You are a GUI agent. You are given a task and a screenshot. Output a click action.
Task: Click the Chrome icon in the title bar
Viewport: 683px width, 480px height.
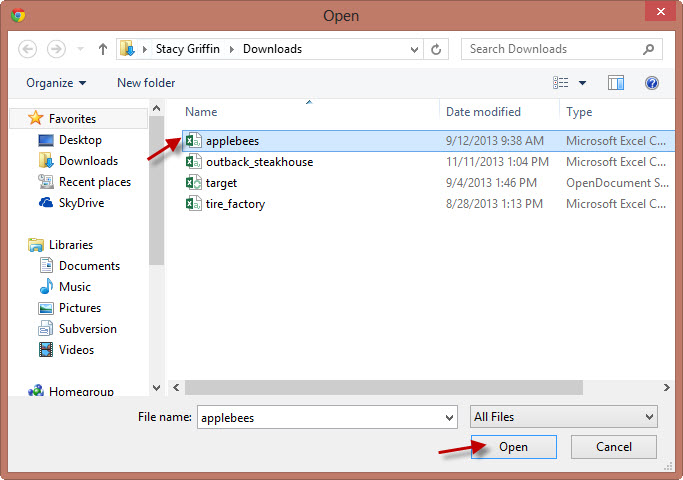(x=18, y=15)
